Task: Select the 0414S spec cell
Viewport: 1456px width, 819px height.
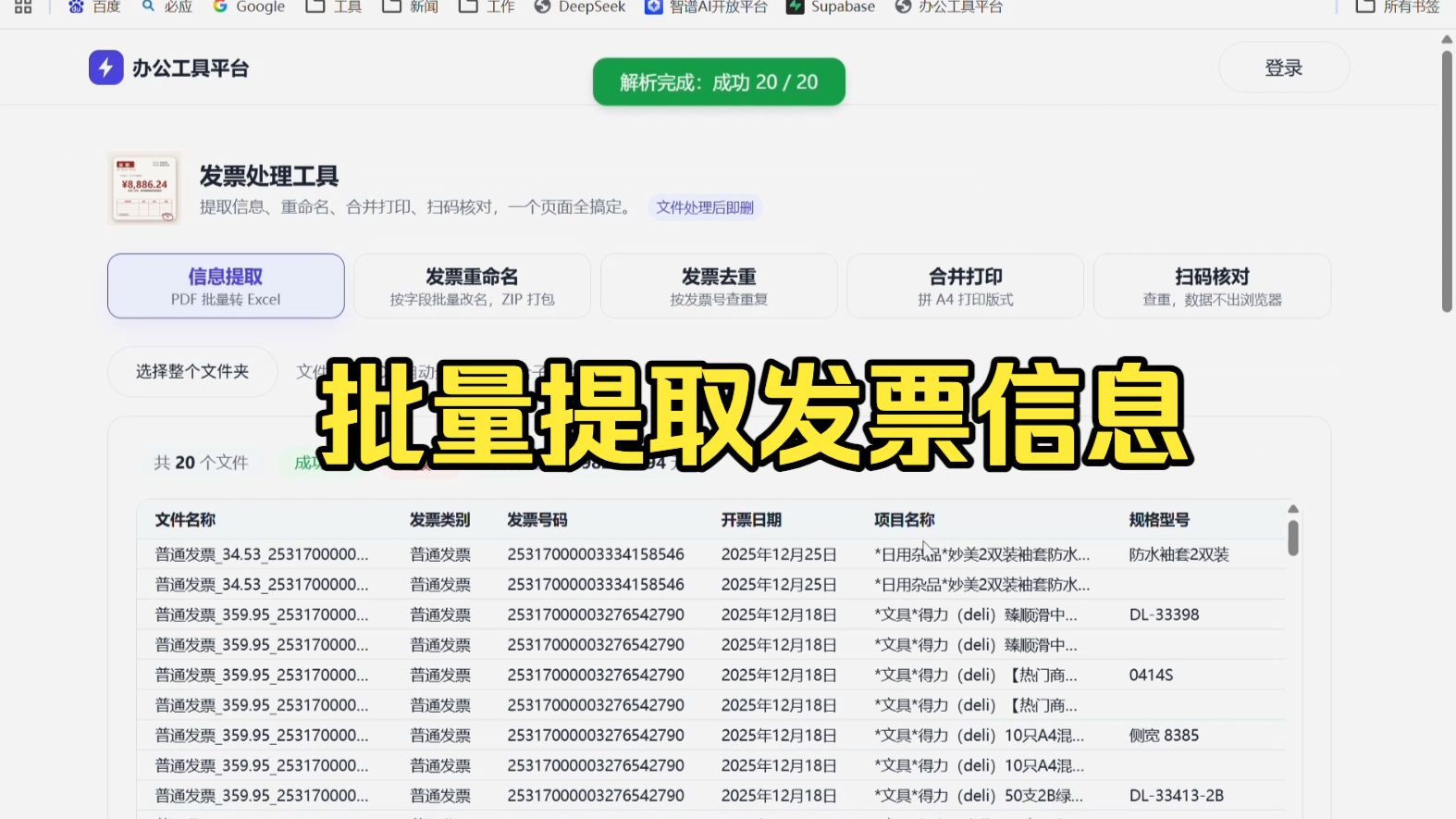Action: click(x=1151, y=675)
